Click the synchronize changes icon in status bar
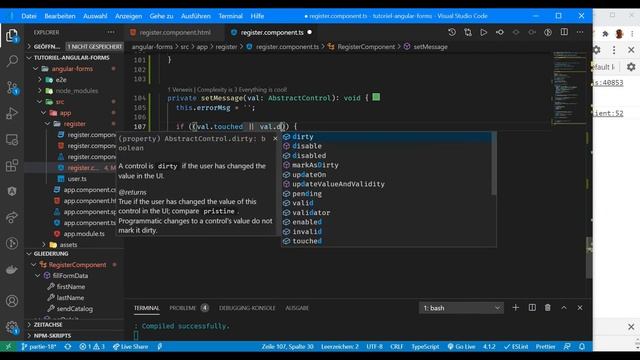Screen dimensions: 640x360 pyautogui.click(x=68, y=347)
